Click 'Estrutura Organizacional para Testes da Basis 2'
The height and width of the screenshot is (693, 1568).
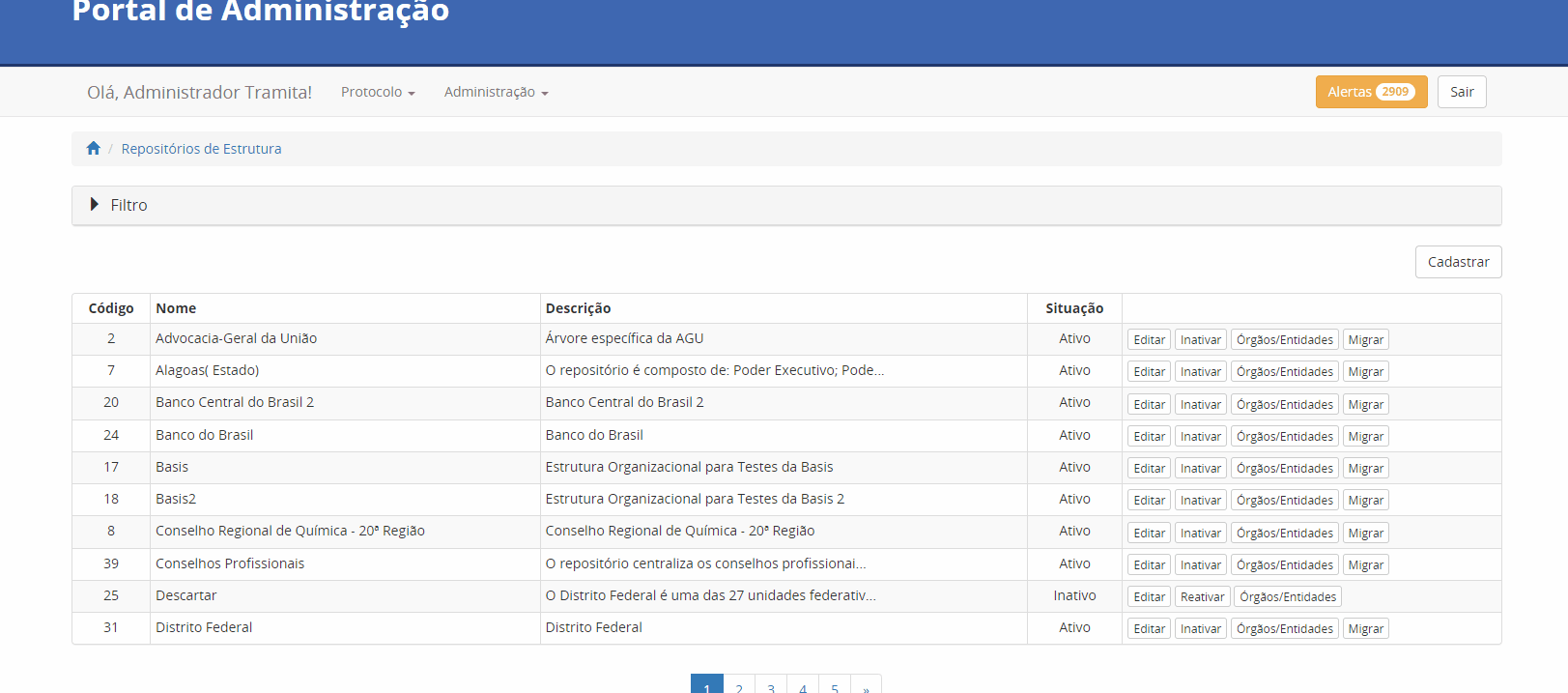pos(695,499)
